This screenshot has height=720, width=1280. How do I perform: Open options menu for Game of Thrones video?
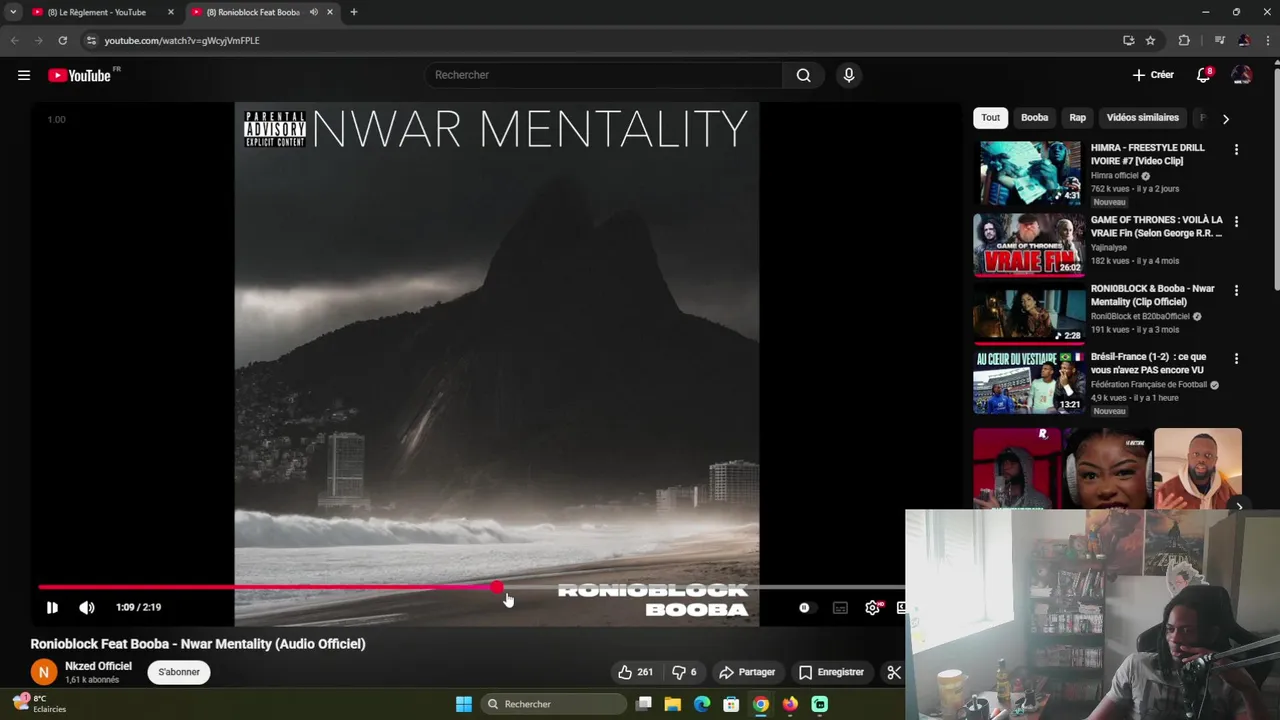pyautogui.click(x=1236, y=222)
